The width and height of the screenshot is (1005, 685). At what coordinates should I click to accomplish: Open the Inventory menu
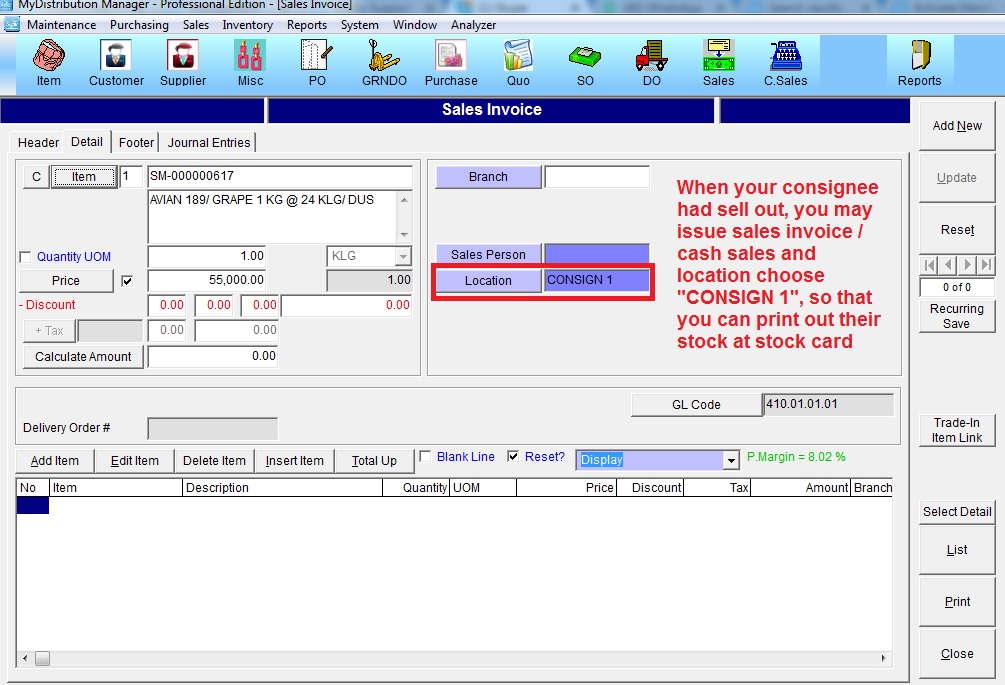pyautogui.click(x=247, y=25)
